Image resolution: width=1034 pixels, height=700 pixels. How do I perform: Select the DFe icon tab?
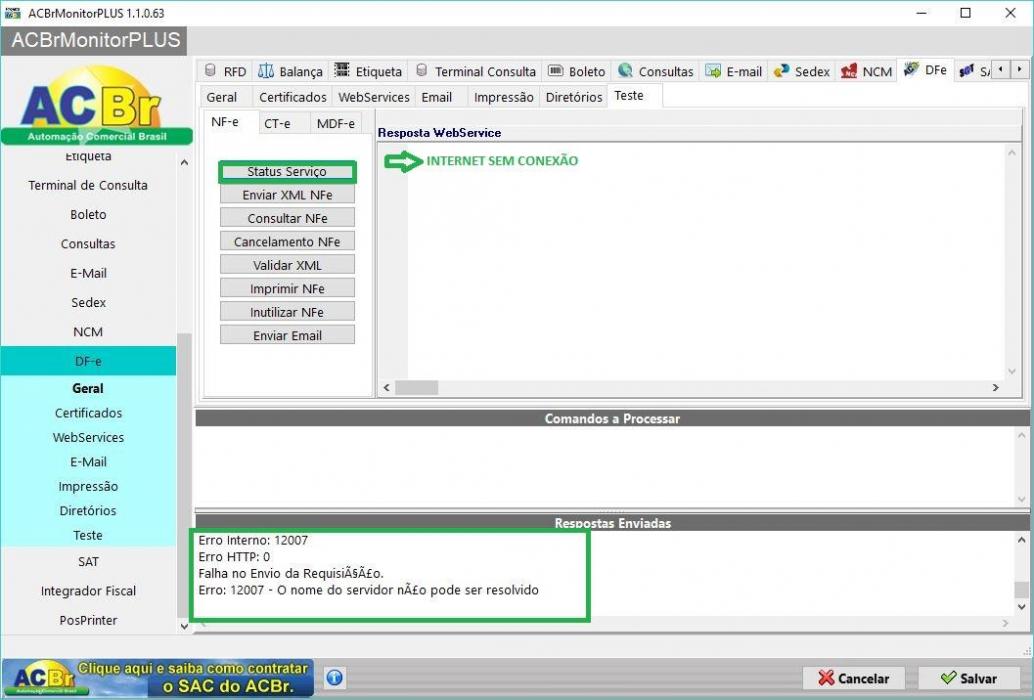tap(926, 69)
